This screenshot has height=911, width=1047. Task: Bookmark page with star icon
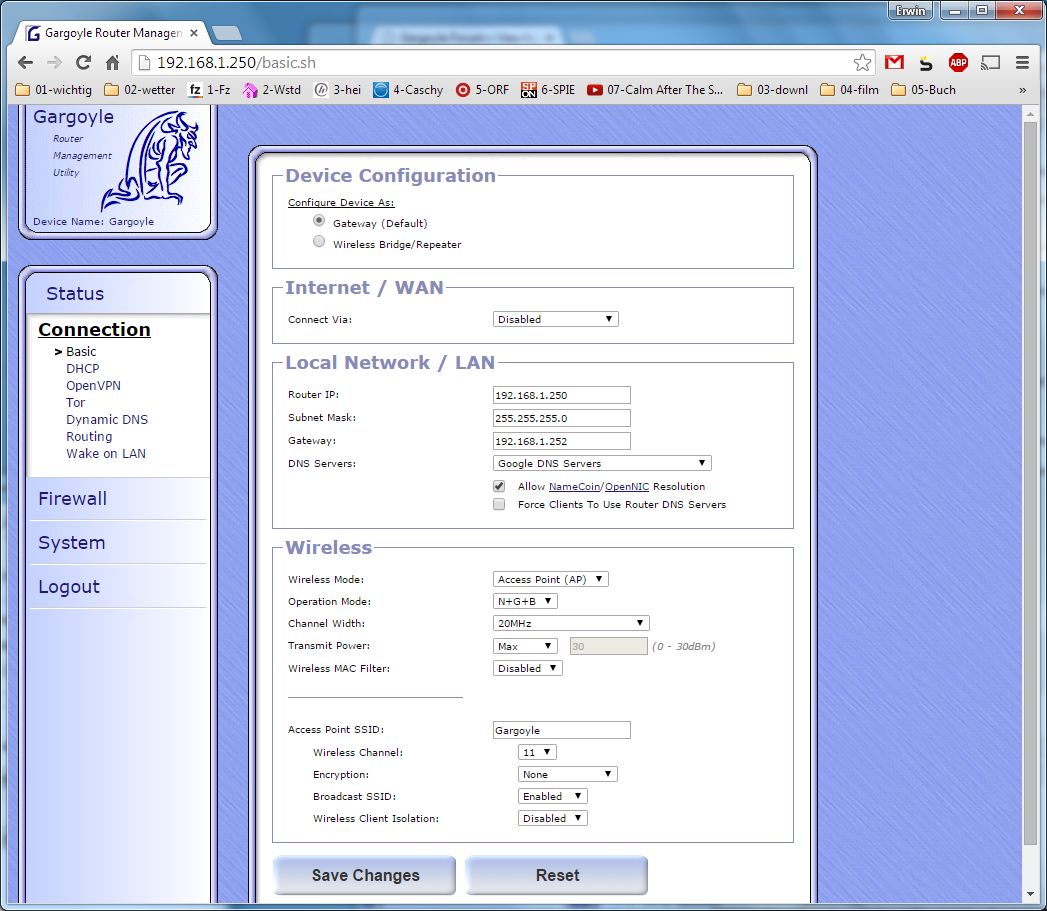862,62
